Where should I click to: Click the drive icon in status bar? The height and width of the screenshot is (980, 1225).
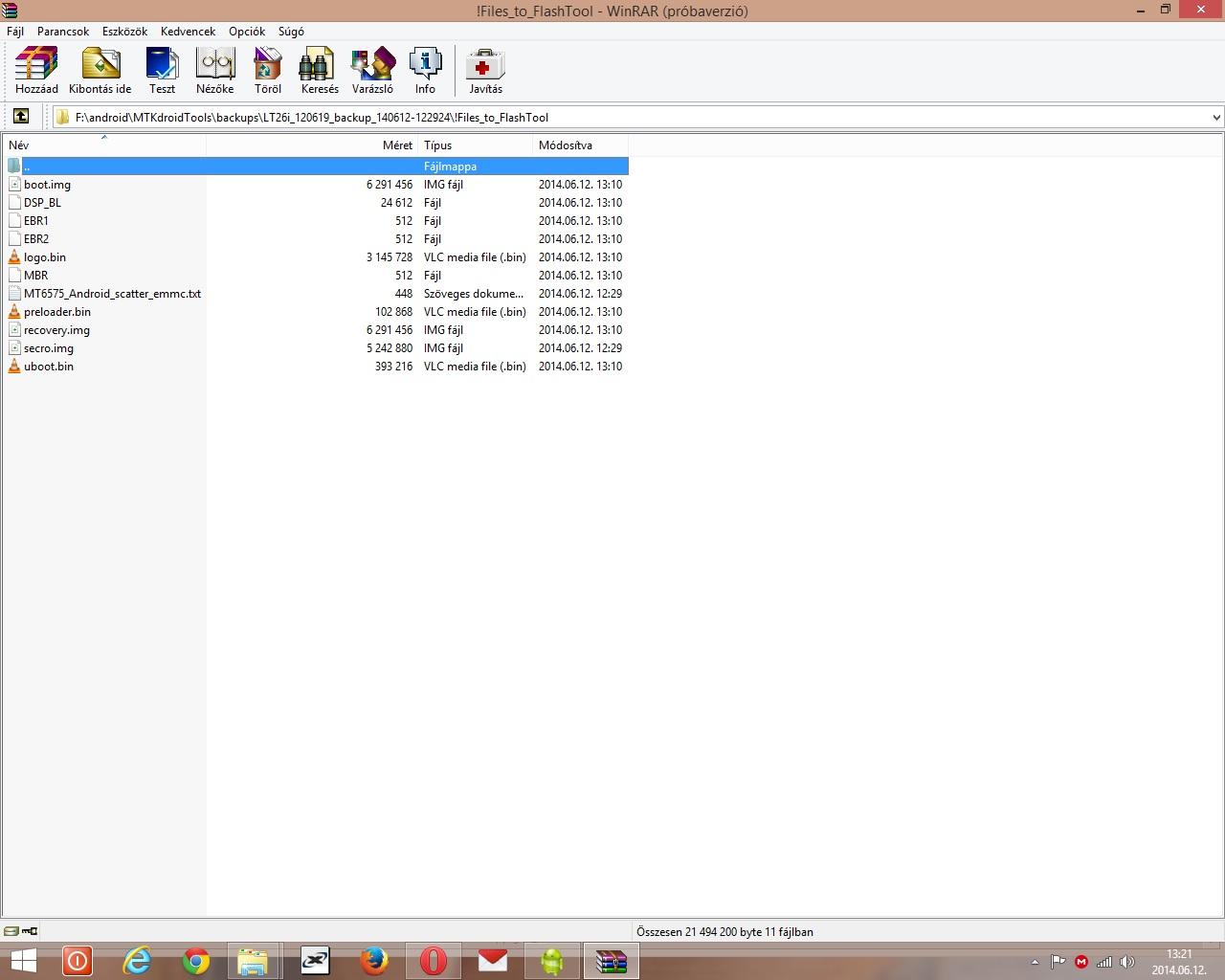coord(11,931)
